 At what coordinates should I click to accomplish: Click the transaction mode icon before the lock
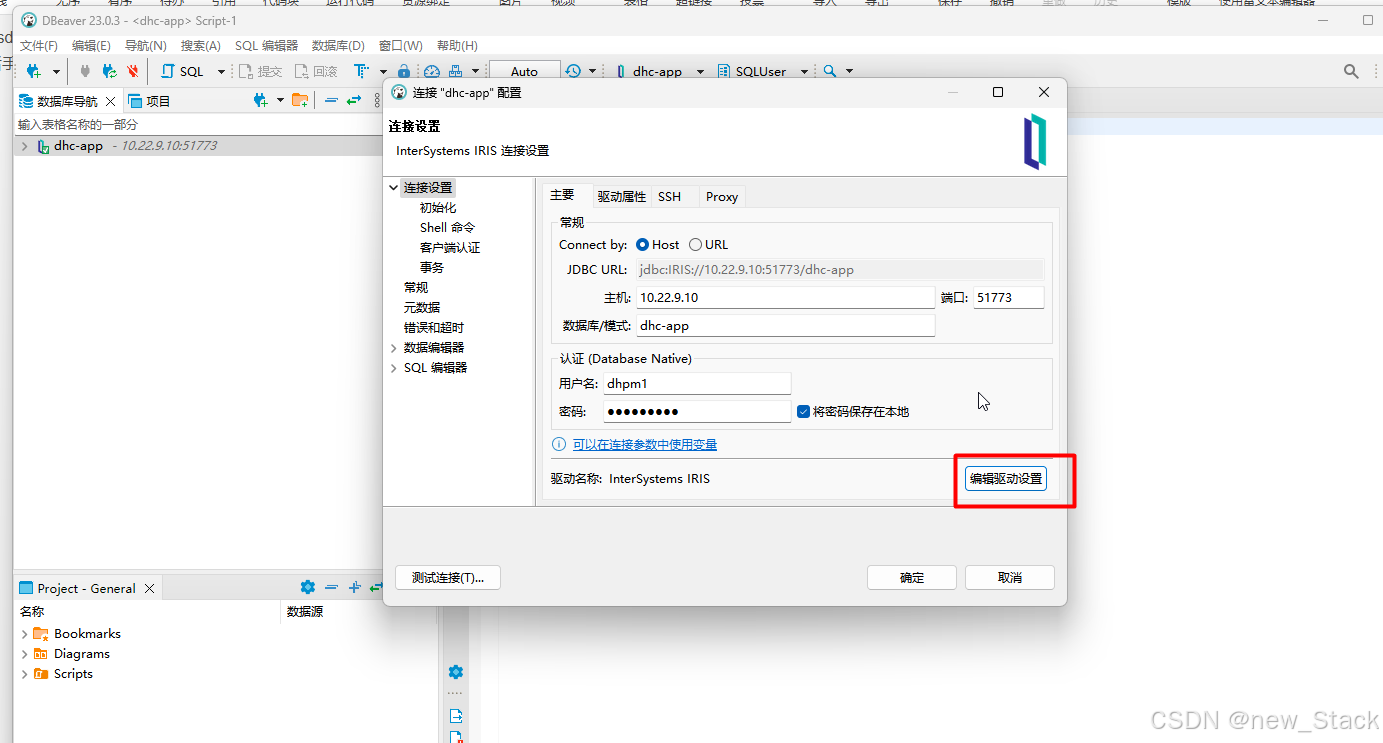pyautogui.click(x=362, y=71)
